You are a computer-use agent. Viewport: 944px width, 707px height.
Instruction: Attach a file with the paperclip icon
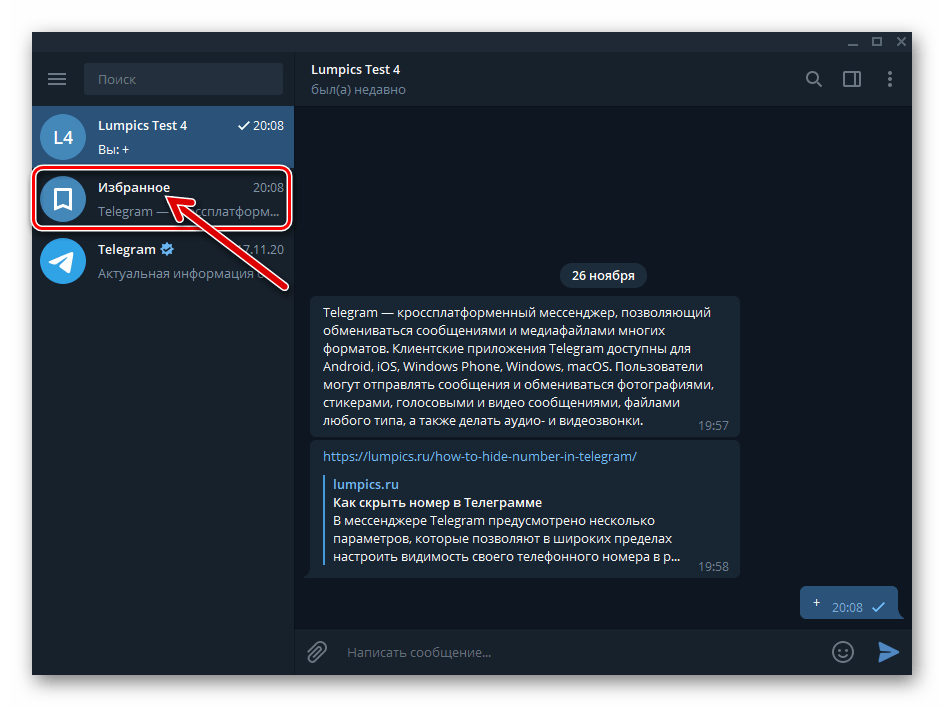[316, 651]
